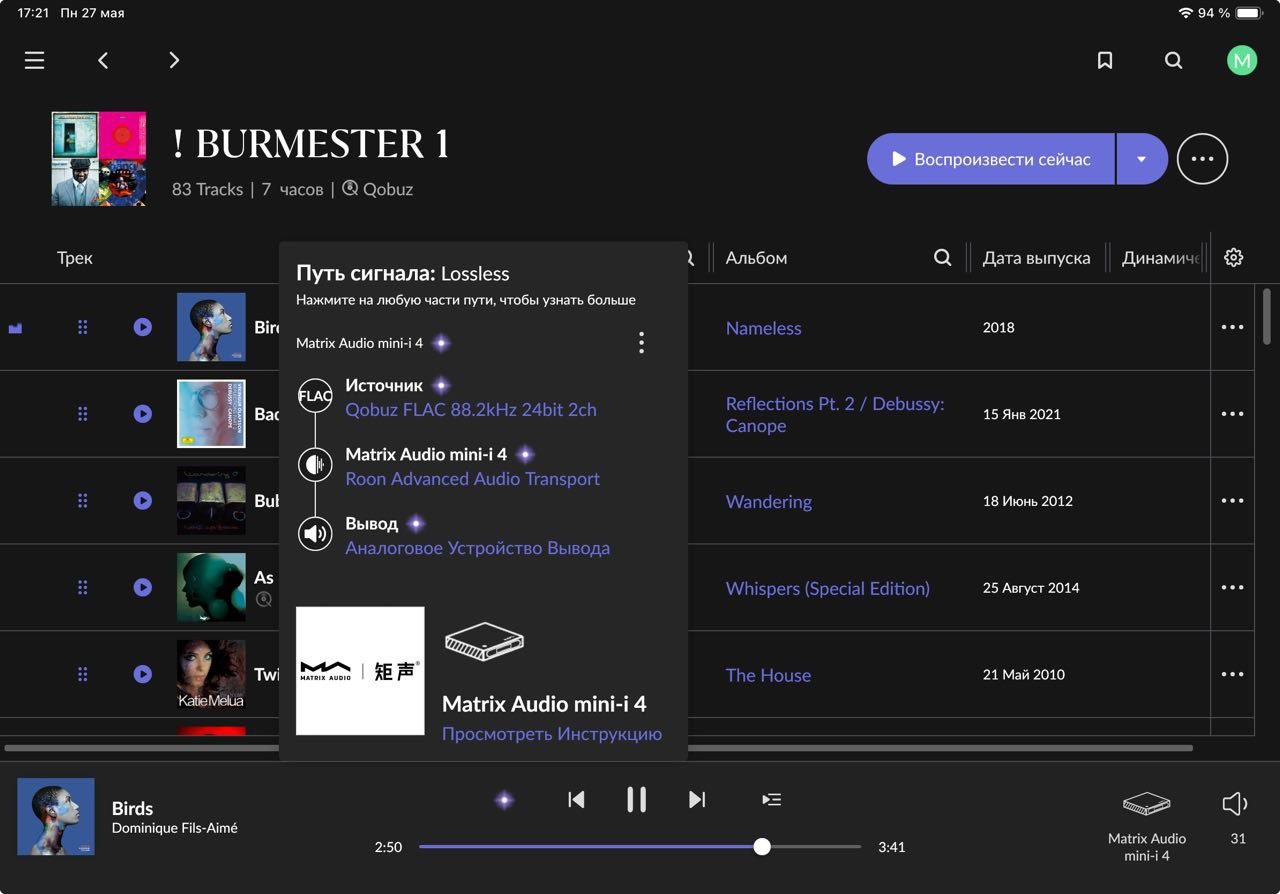The image size is (1280, 894).
Task: Open search from the top bar
Action: 1174,61
